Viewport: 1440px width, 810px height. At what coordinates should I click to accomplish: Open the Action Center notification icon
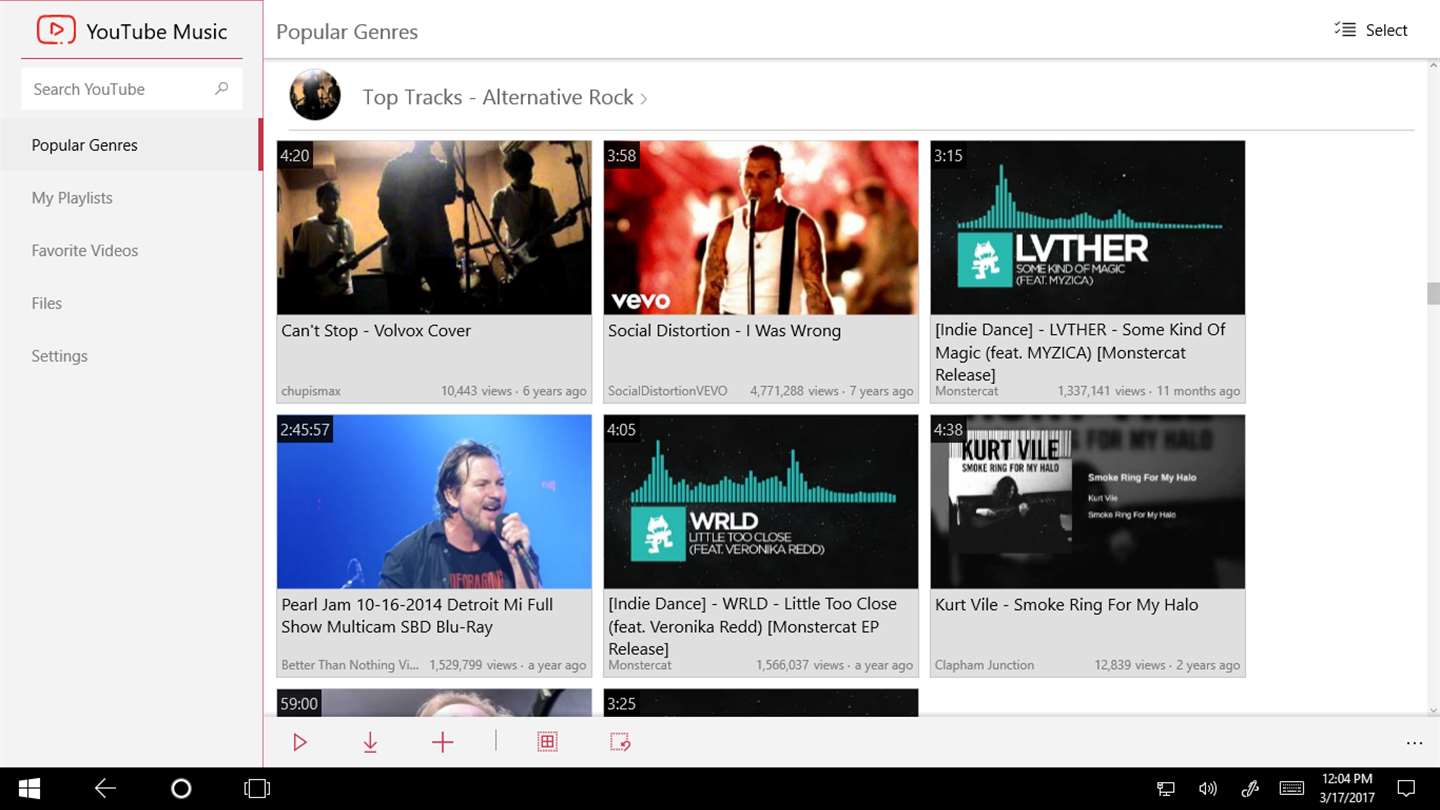tap(1405, 789)
